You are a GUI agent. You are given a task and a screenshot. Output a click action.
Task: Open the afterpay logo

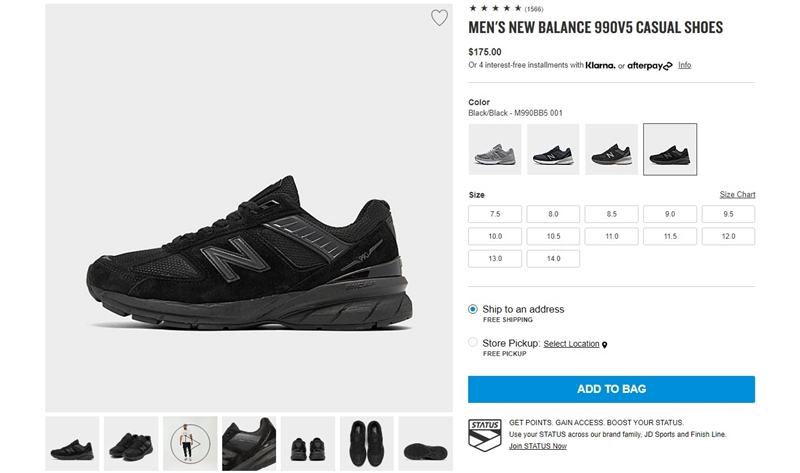coord(649,66)
